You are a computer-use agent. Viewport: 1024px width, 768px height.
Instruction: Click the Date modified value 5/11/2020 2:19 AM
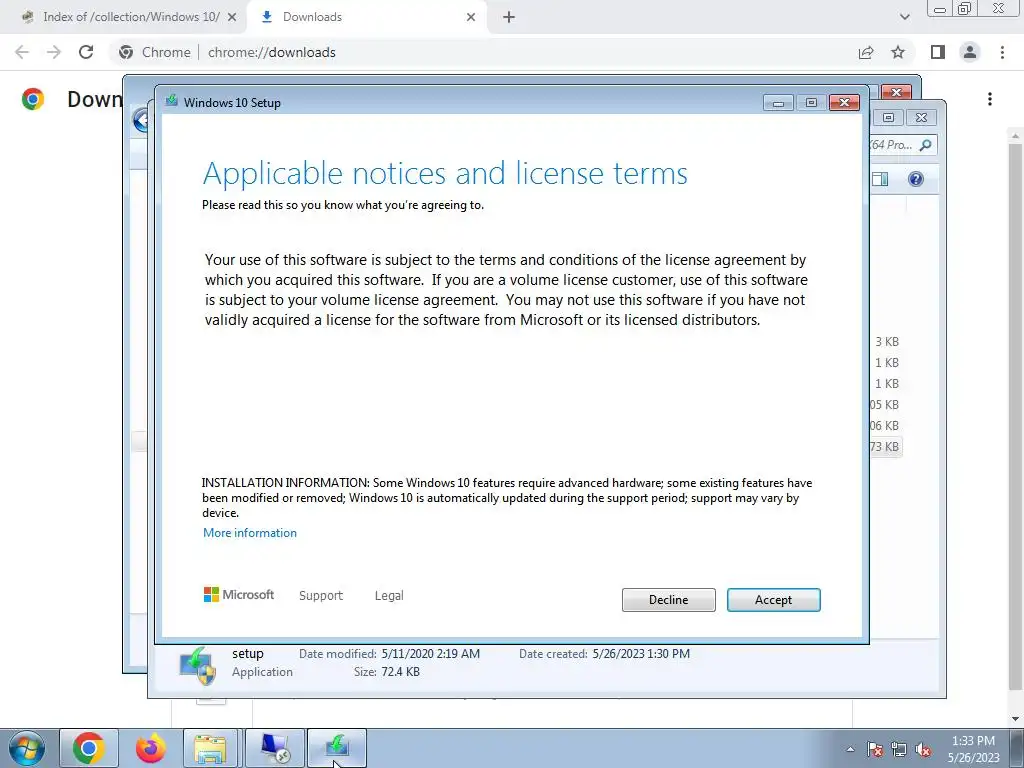click(430, 654)
